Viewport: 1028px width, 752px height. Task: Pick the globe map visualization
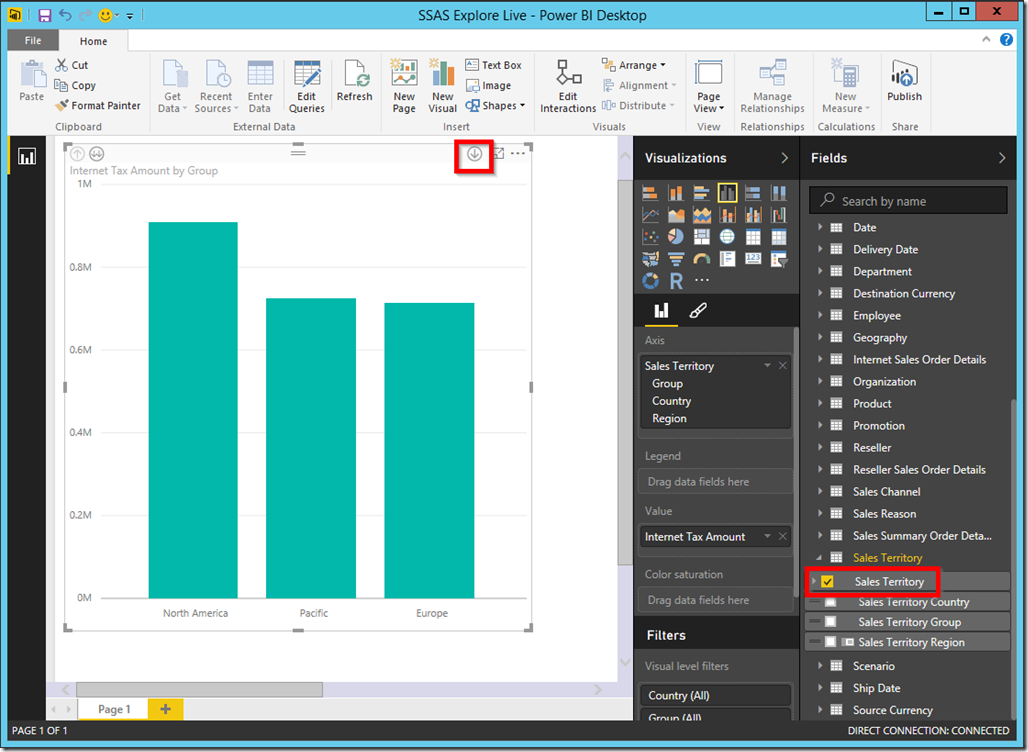727,237
